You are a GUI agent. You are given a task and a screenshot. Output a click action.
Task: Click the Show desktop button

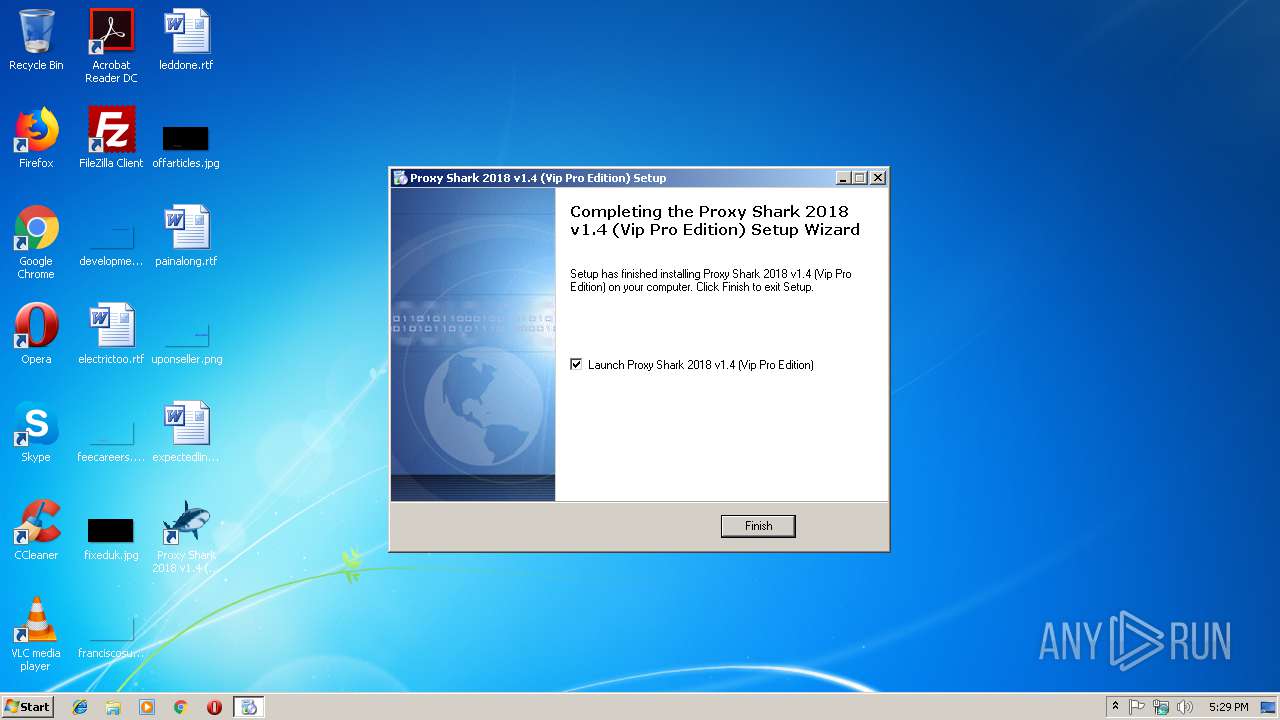(1270, 707)
